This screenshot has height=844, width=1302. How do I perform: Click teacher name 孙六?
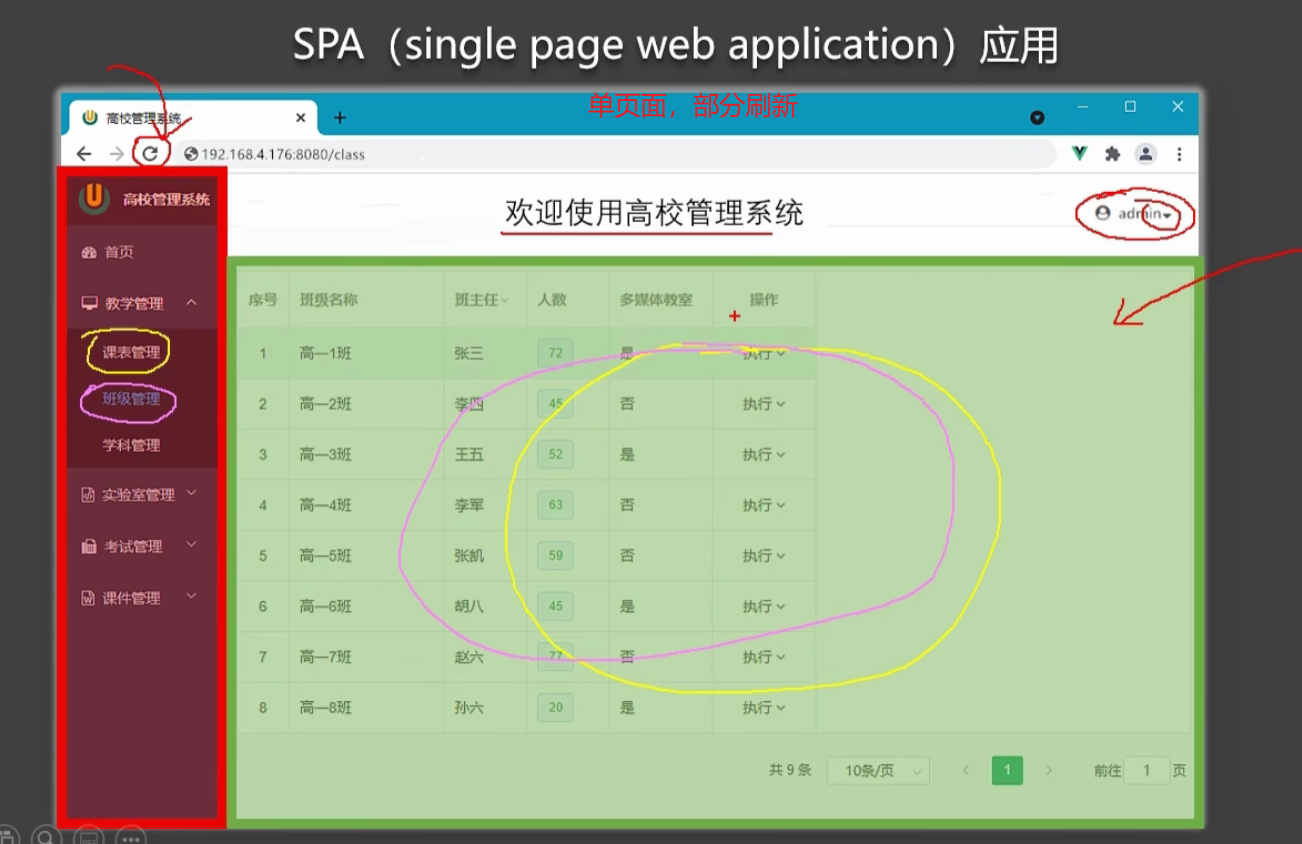(469, 707)
